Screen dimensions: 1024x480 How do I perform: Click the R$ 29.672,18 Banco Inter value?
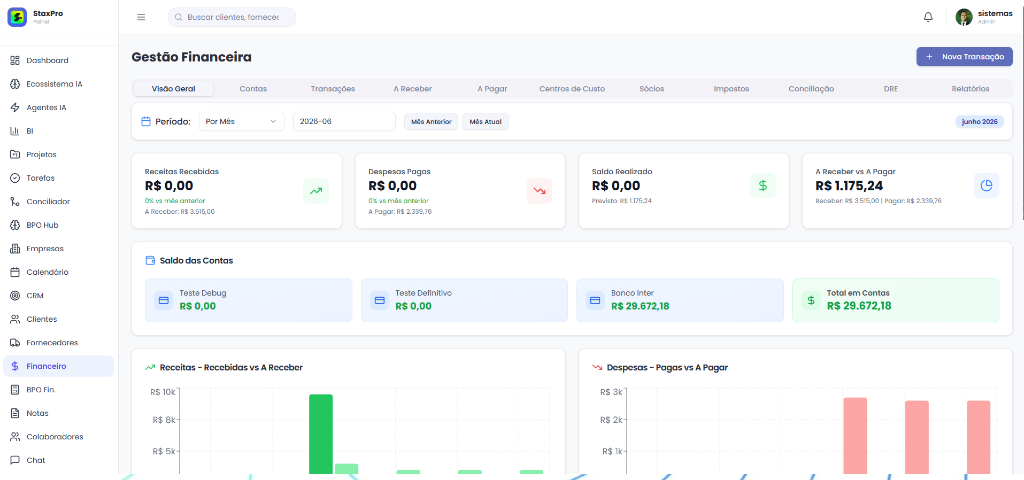[x=640, y=306]
